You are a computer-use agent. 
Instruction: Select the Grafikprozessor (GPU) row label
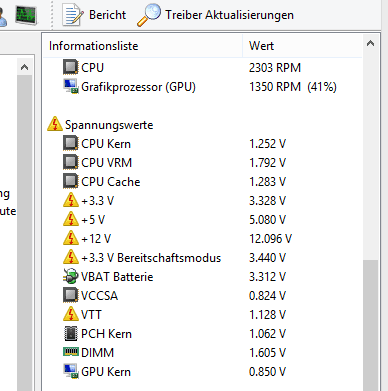(x=138, y=87)
